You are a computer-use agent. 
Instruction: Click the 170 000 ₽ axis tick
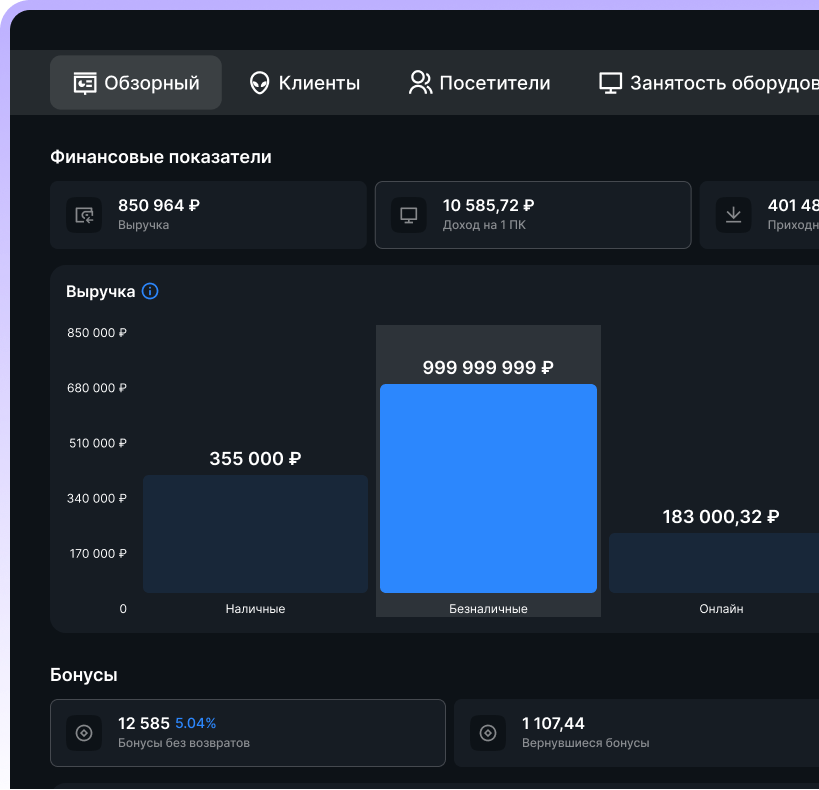coord(98,553)
